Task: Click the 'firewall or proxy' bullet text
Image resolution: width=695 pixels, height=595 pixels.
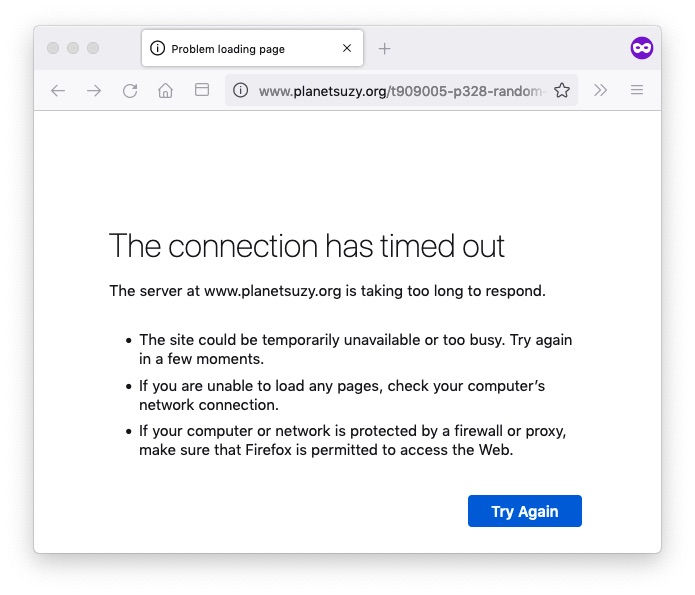Action: [352, 440]
